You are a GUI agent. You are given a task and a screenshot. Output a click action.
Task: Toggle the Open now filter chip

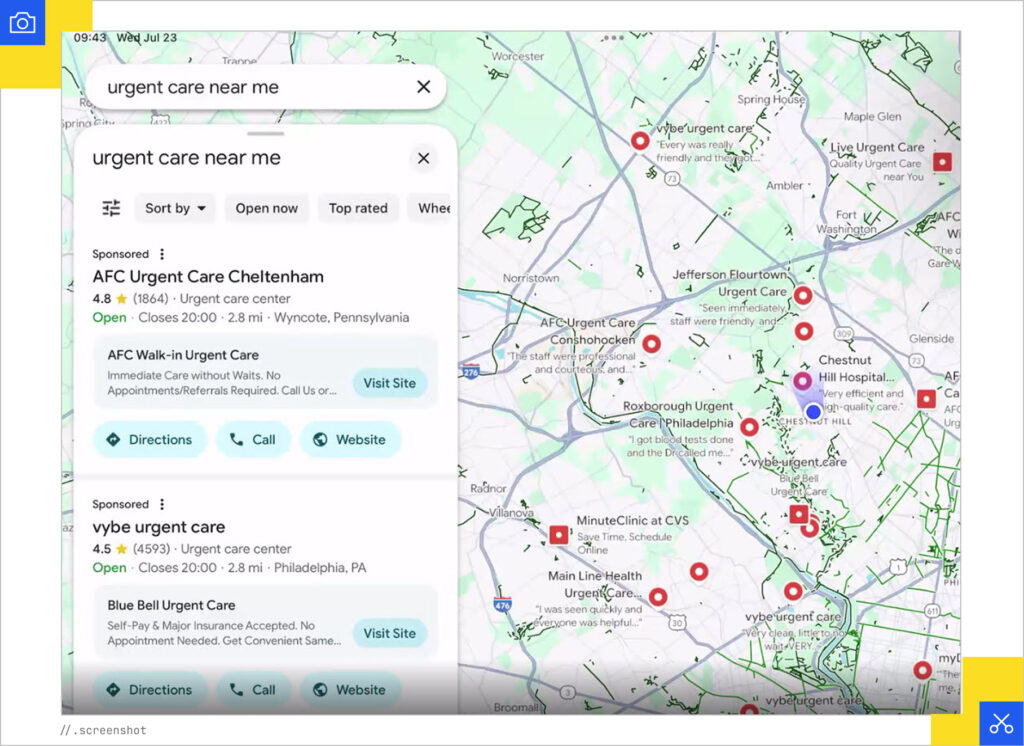(266, 208)
